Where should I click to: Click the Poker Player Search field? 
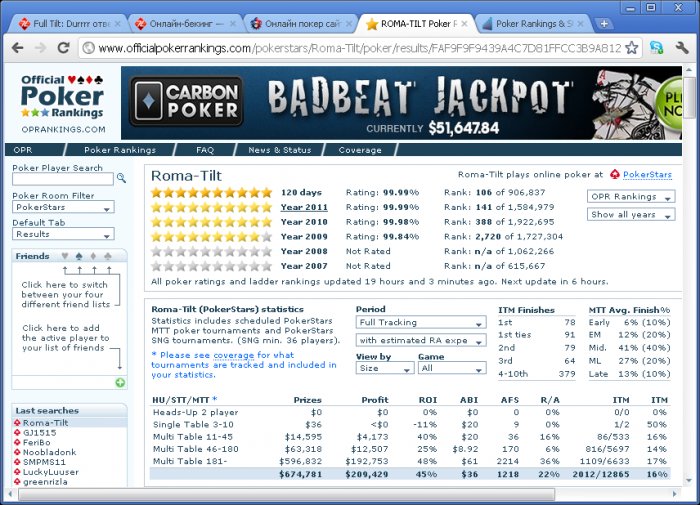coord(62,179)
